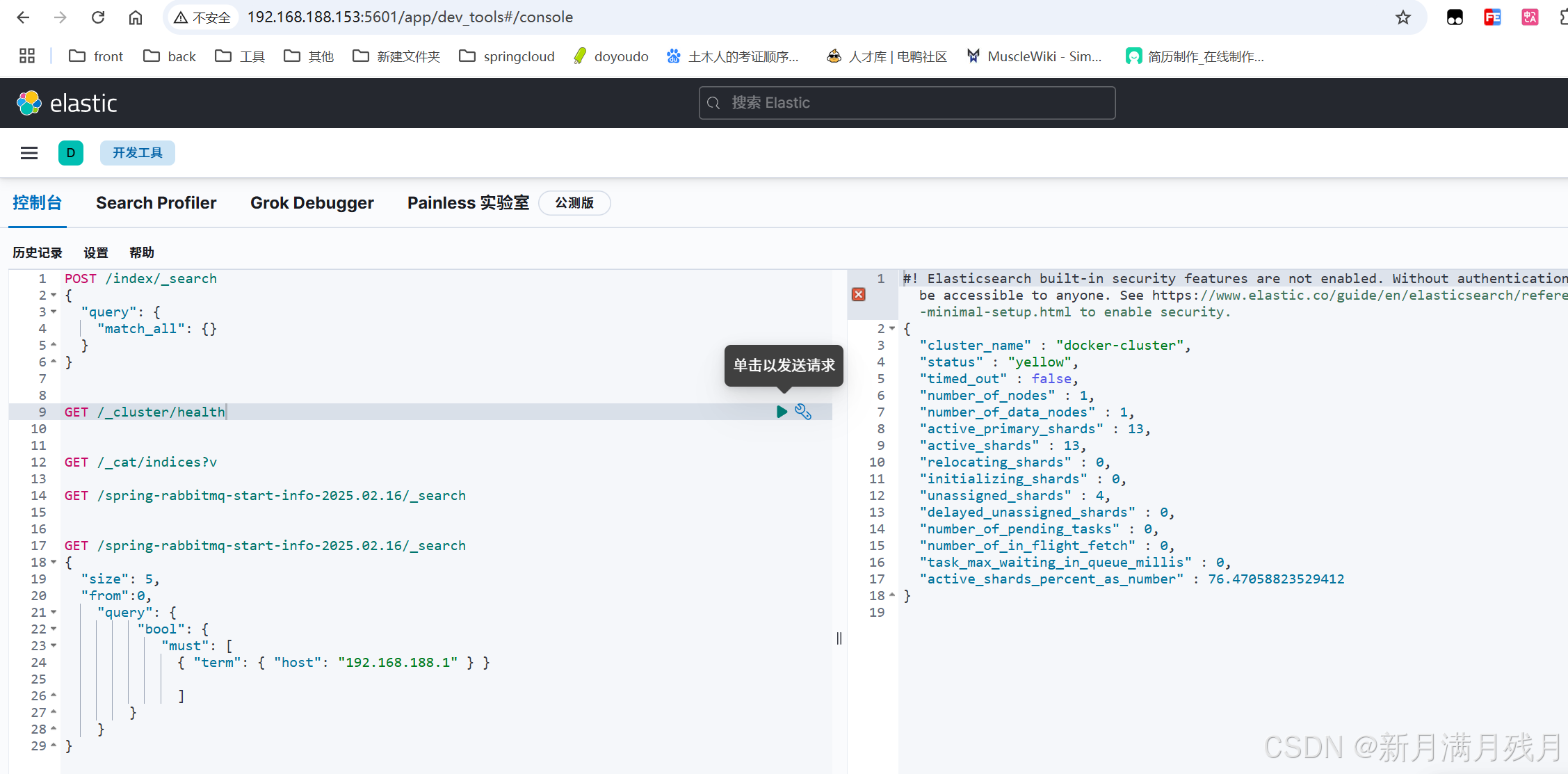Image resolution: width=1568 pixels, height=774 pixels.
Task: Open the wrench actions menu icon
Action: [x=803, y=412]
